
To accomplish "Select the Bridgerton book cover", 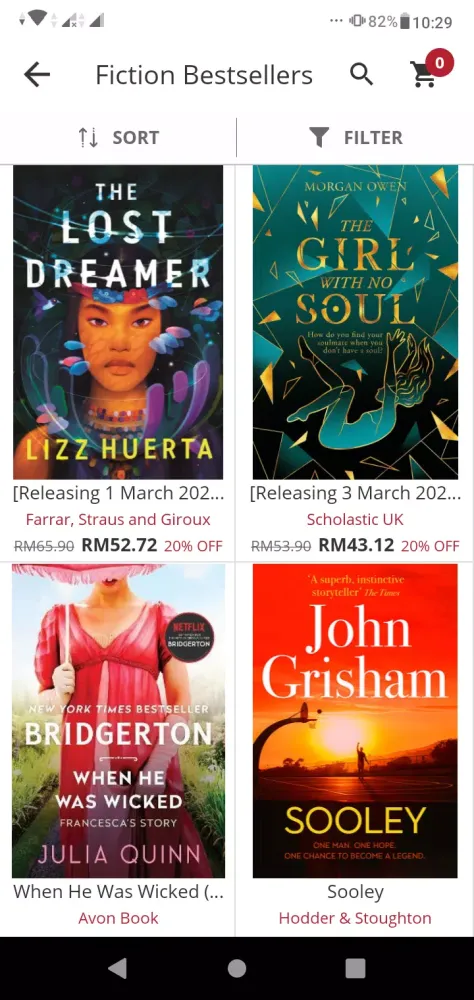I will point(118,721).
